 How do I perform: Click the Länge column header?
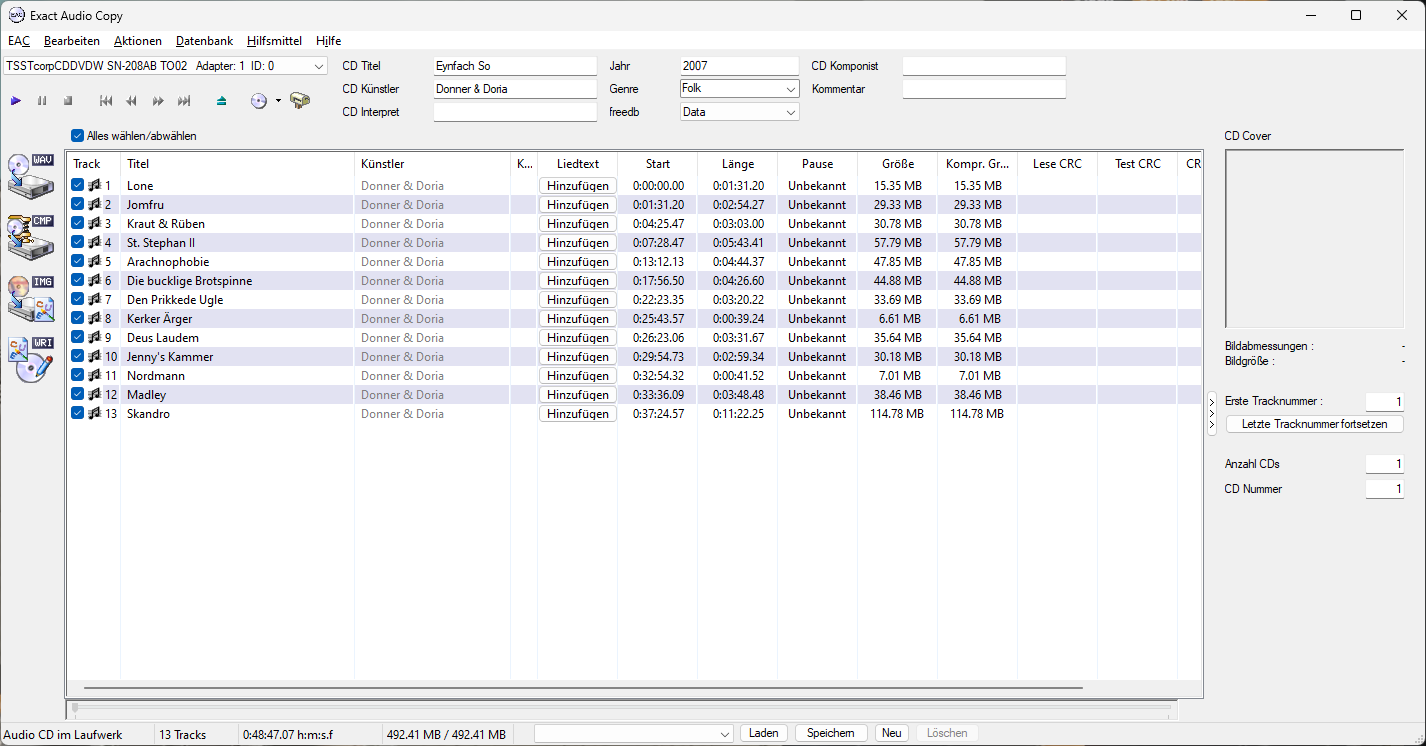(x=738, y=164)
